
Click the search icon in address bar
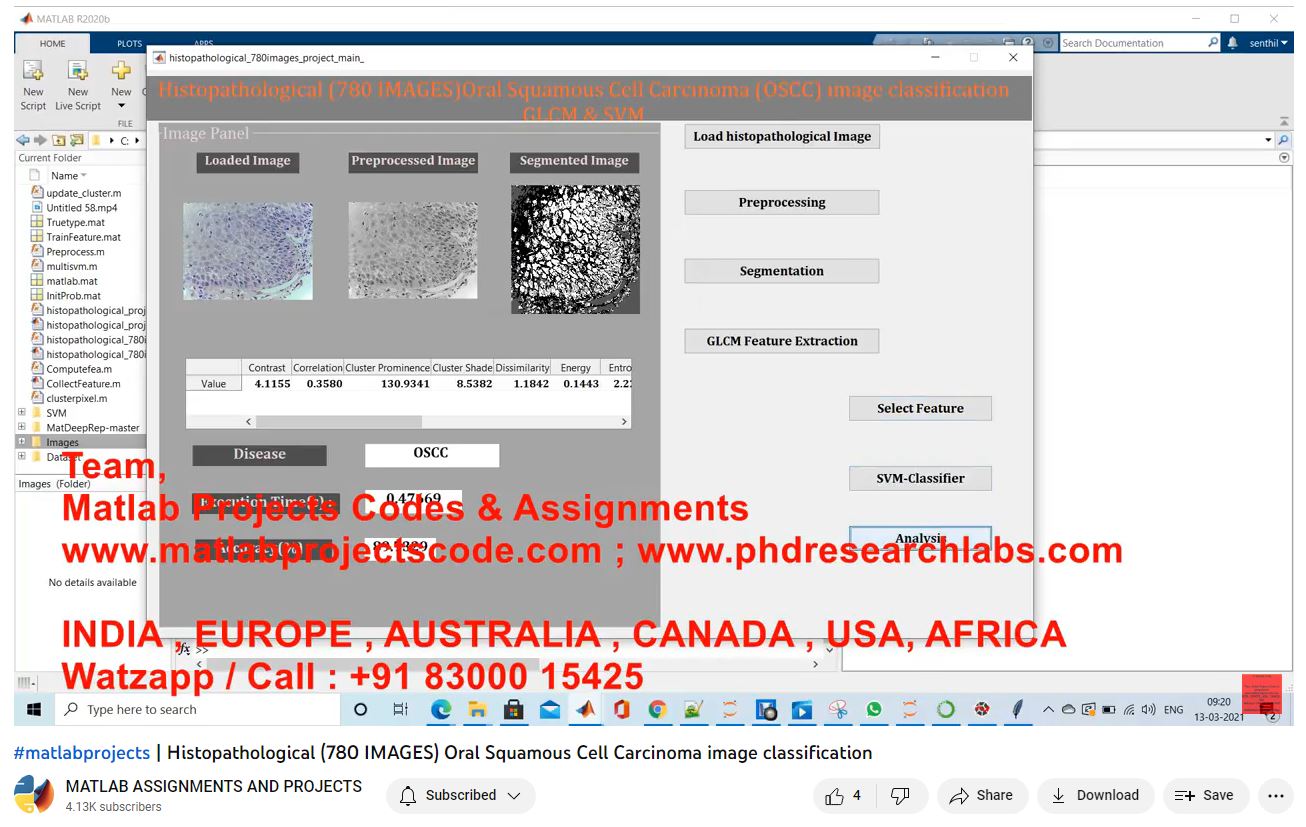pyautogui.click(x=1283, y=141)
